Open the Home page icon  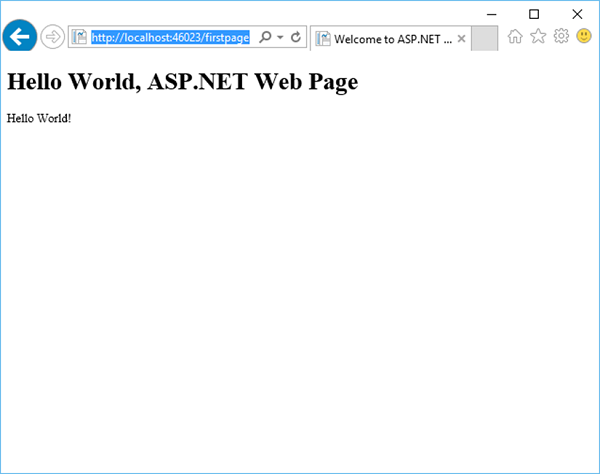(515, 37)
